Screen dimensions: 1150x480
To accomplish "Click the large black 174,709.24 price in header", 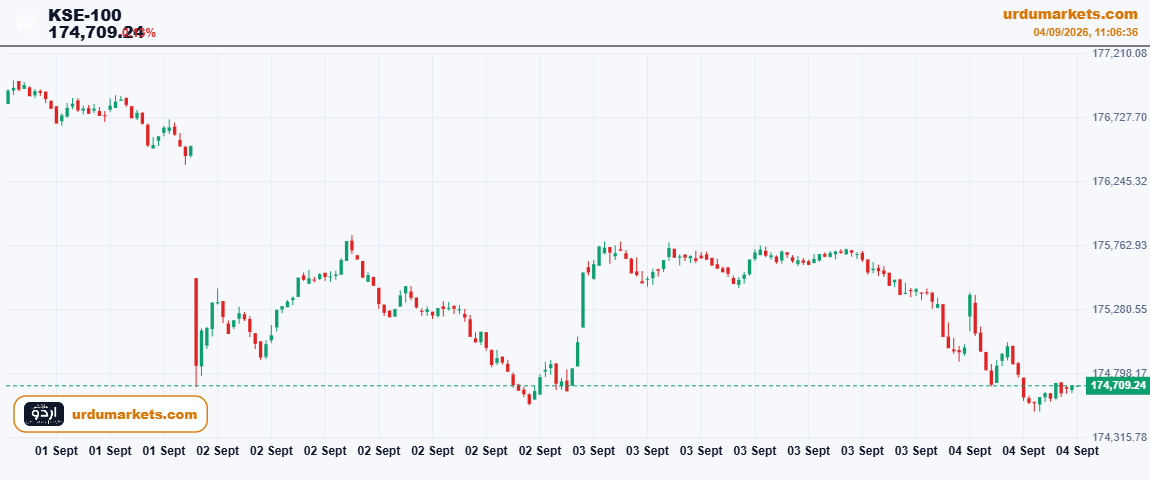I will point(95,32).
